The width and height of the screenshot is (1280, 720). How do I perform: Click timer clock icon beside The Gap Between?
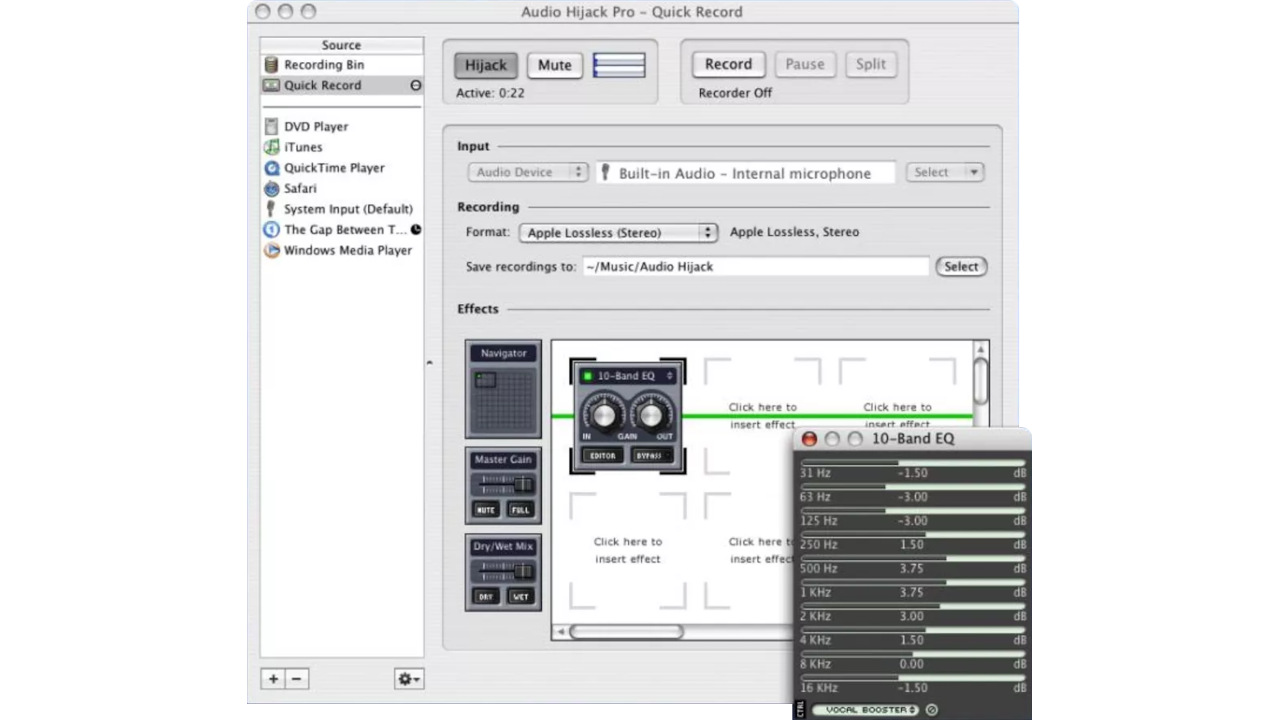click(x=415, y=229)
